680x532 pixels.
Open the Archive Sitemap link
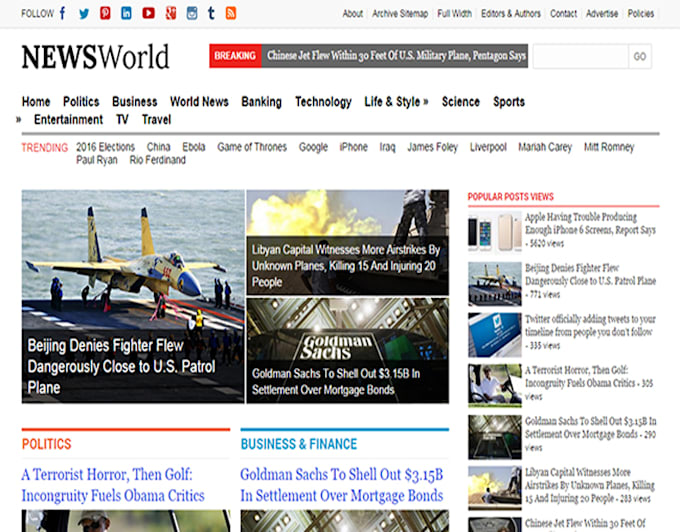point(400,14)
